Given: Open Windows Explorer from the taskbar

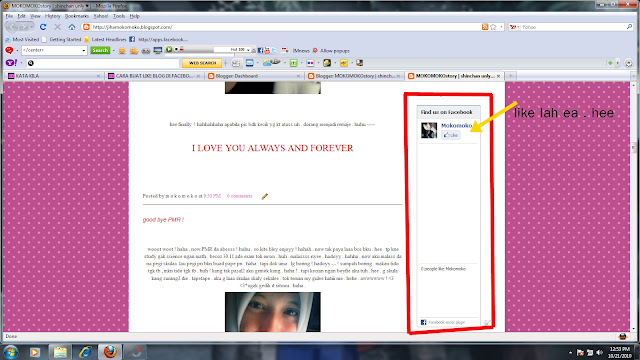Looking at the screenshot, I should click(x=60, y=352).
